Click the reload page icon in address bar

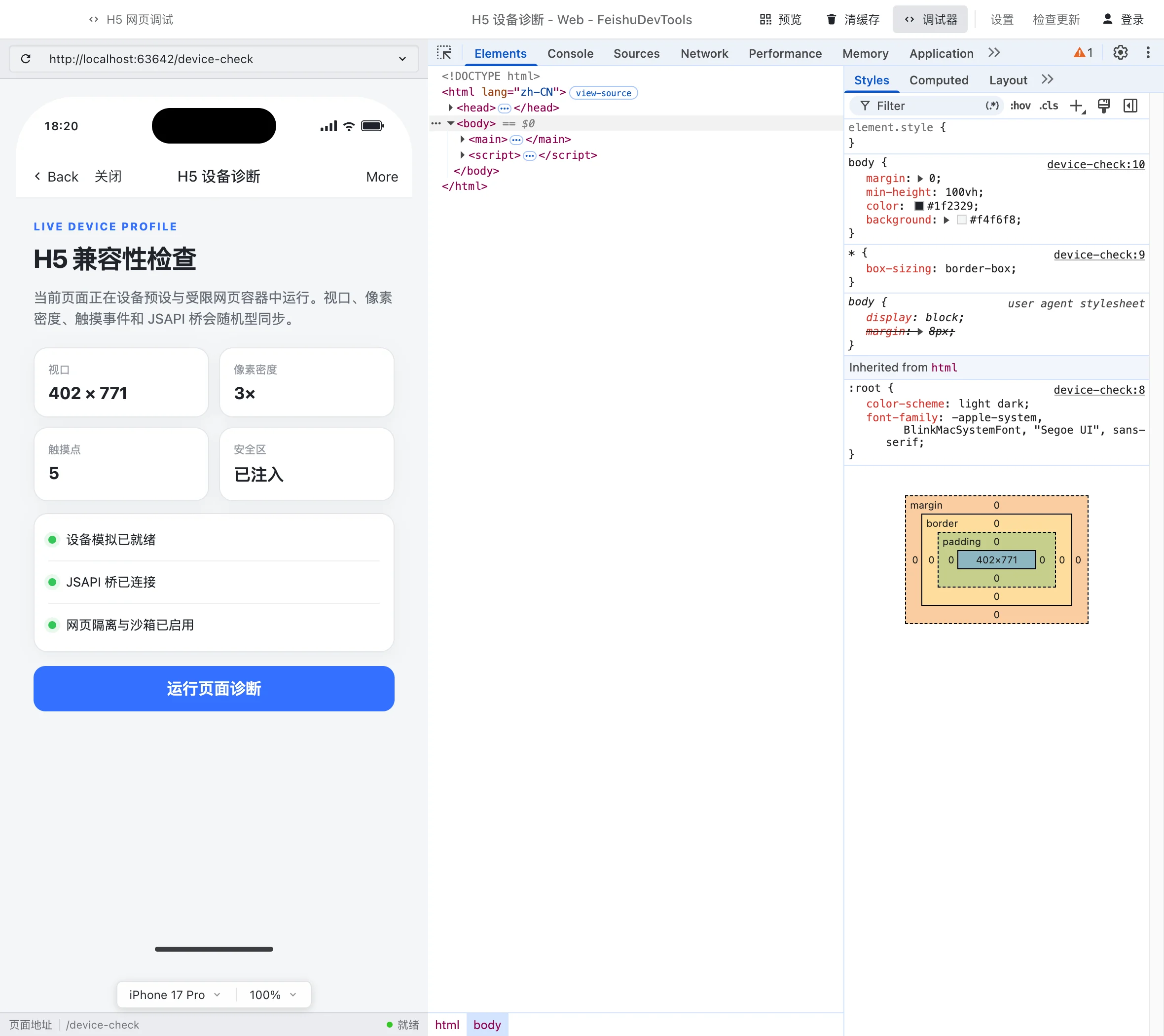(x=26, y=59)
